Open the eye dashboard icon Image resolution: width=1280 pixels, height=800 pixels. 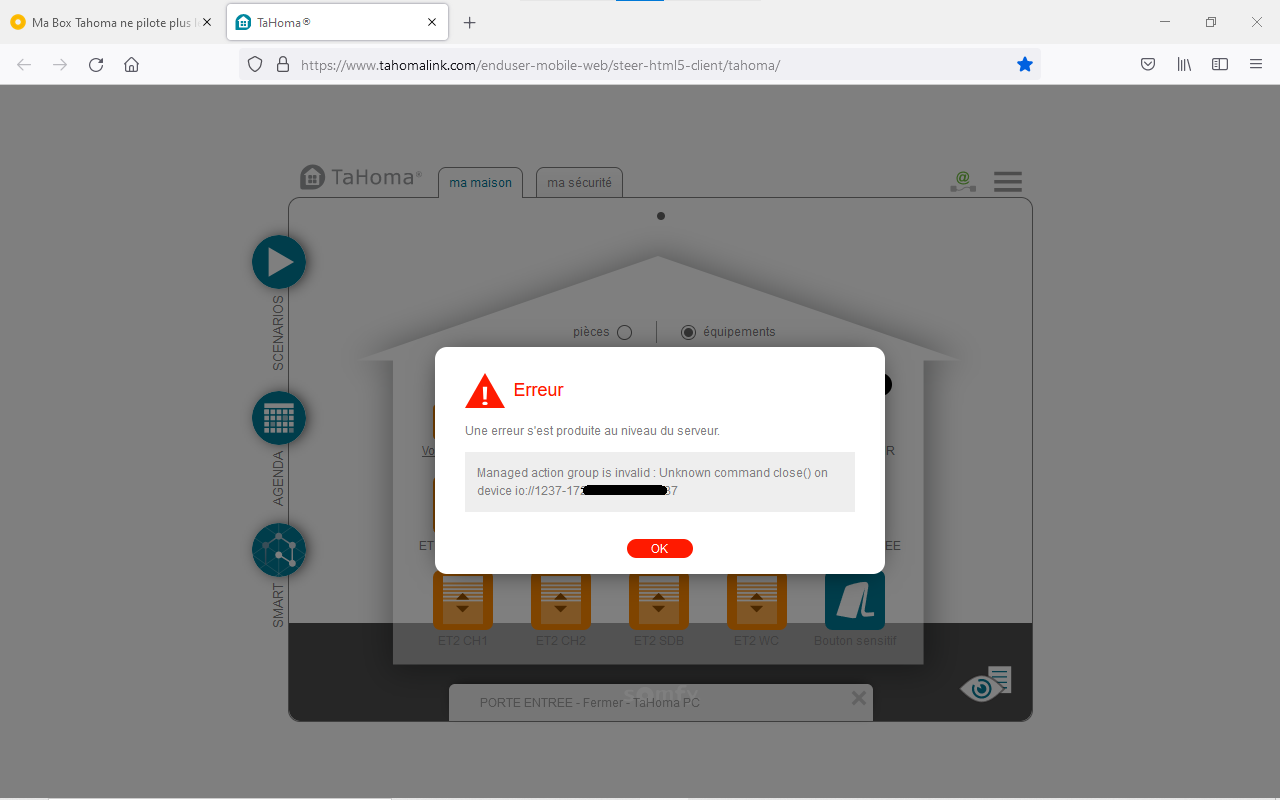coord(986,685)
